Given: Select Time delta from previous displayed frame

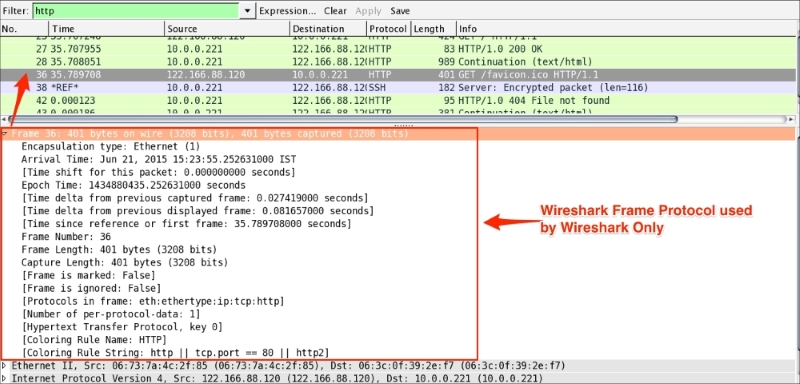Looking at the screenshot, I should pyautogui.click(x=197, y=211).
